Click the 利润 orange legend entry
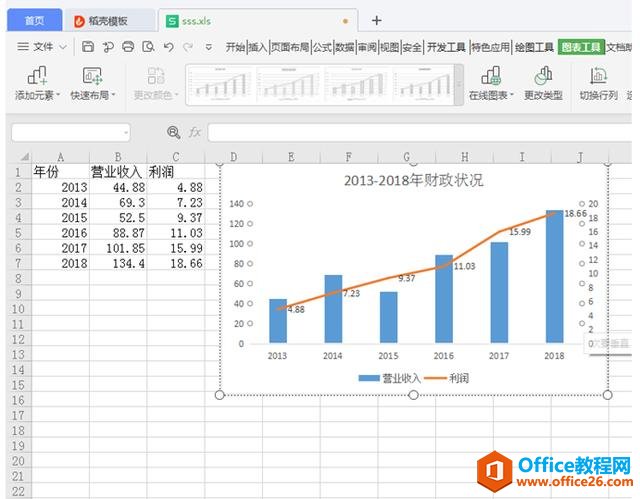Screen dimensions: 640x499 tap(447, 378)
